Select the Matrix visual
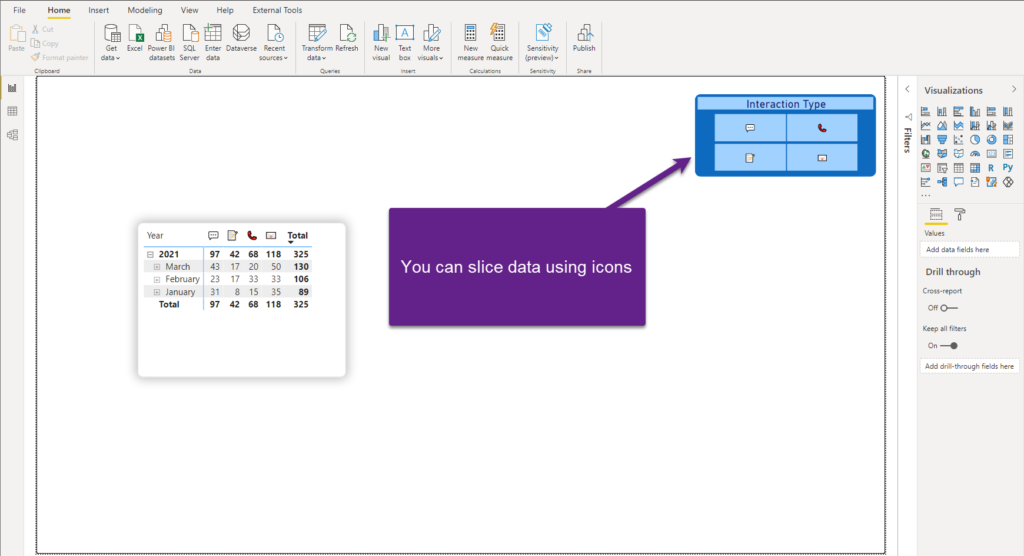 point(975,169)
